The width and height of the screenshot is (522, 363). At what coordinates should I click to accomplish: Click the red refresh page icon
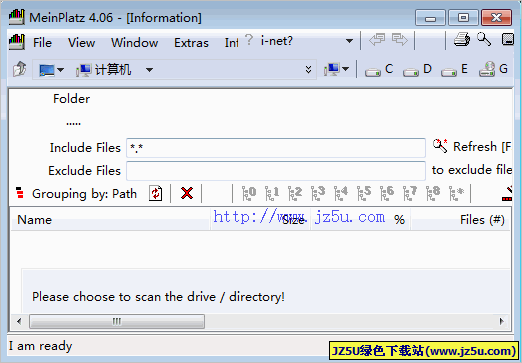point(156,193)
